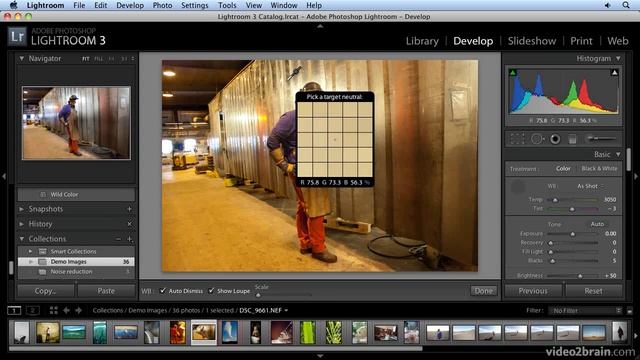Select the Crop Overlay tool
The image size is (640, 360).
pos(517,139)
